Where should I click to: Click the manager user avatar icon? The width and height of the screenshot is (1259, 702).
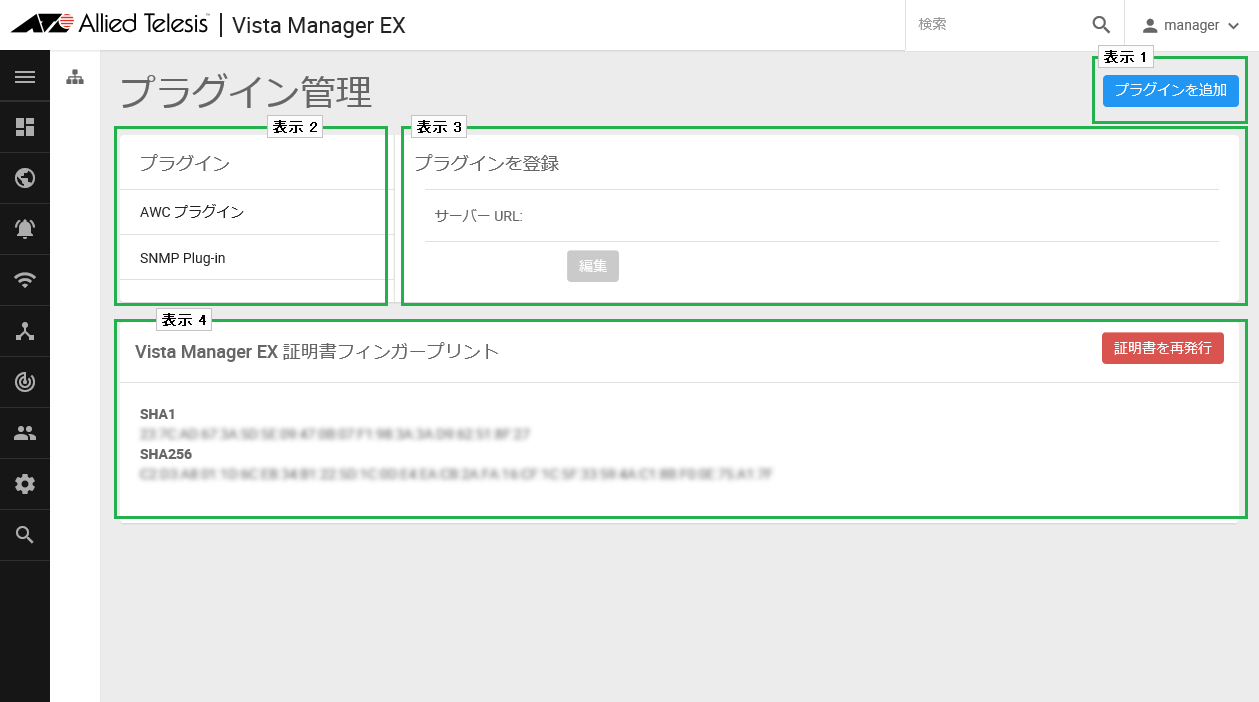1150,25
